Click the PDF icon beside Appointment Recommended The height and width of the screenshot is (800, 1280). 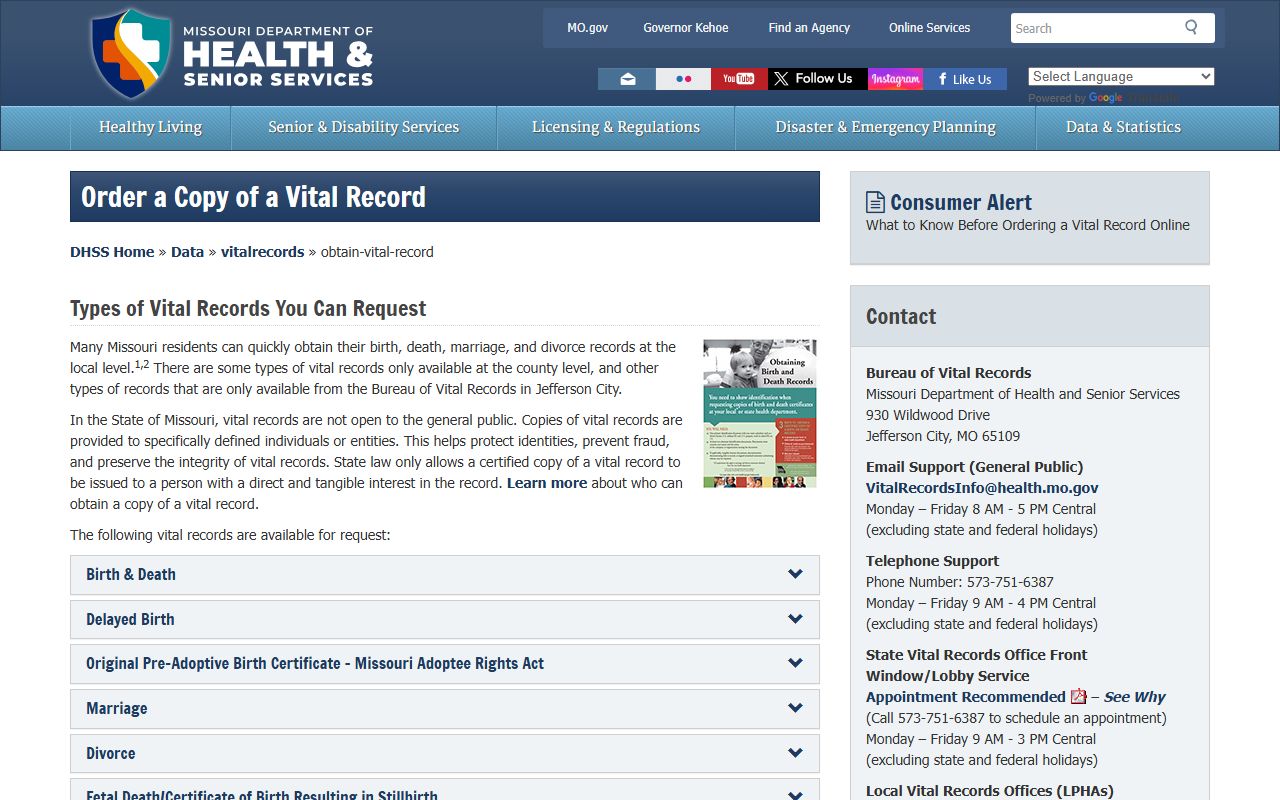click(1078, 697)
